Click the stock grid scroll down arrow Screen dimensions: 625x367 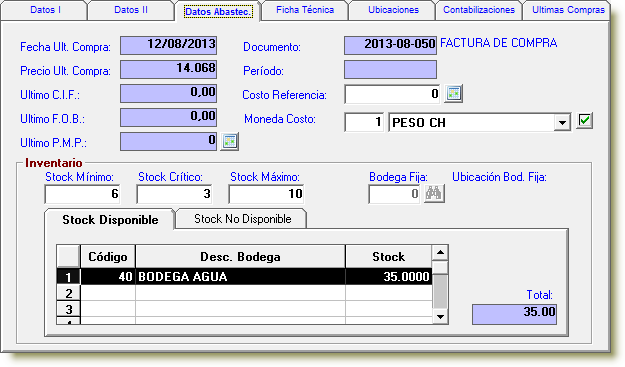tap(440, 317)
